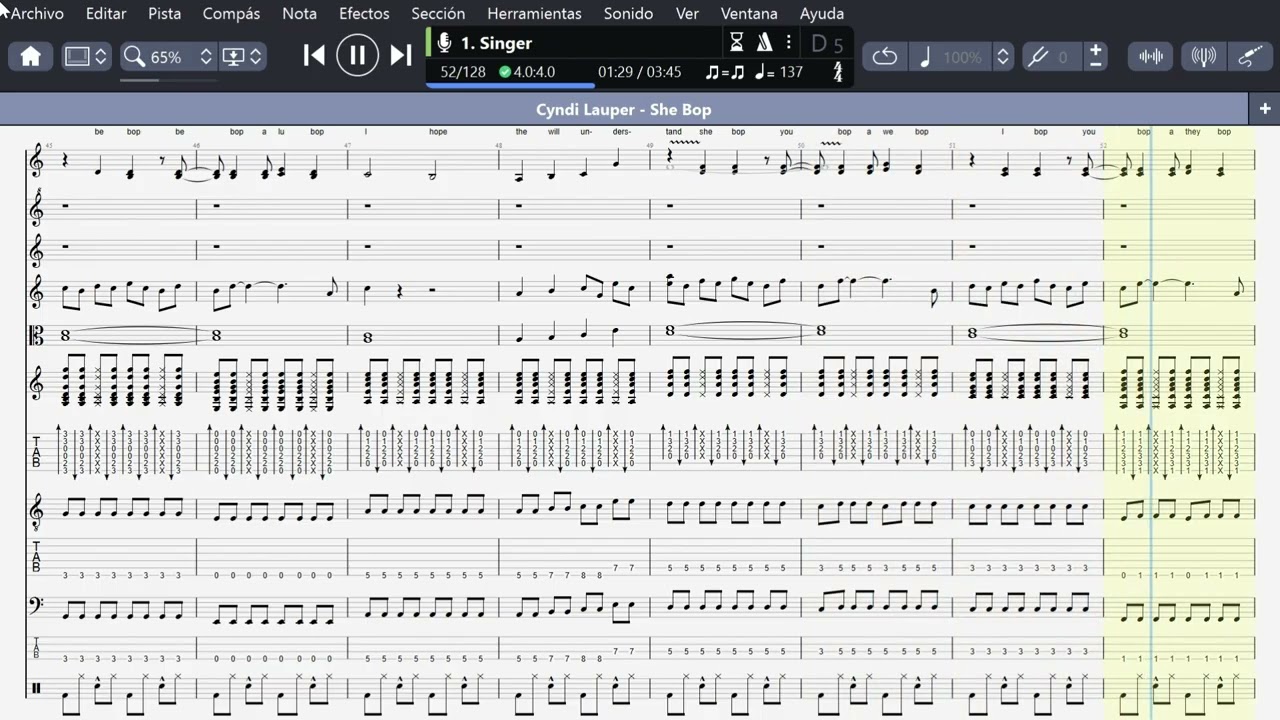Toggle loop playback
This screenshot has width=1280, height=720.
coord(885,57)
